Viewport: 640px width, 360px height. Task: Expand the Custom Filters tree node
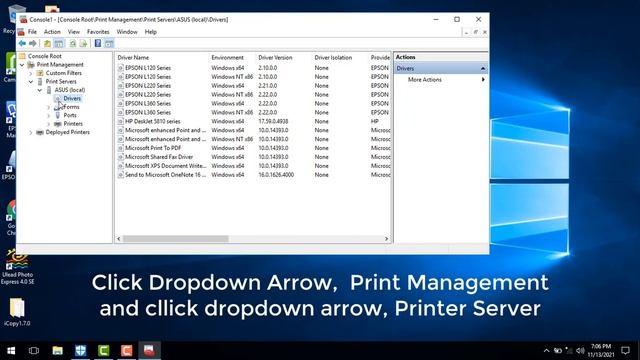click(31, 73)
